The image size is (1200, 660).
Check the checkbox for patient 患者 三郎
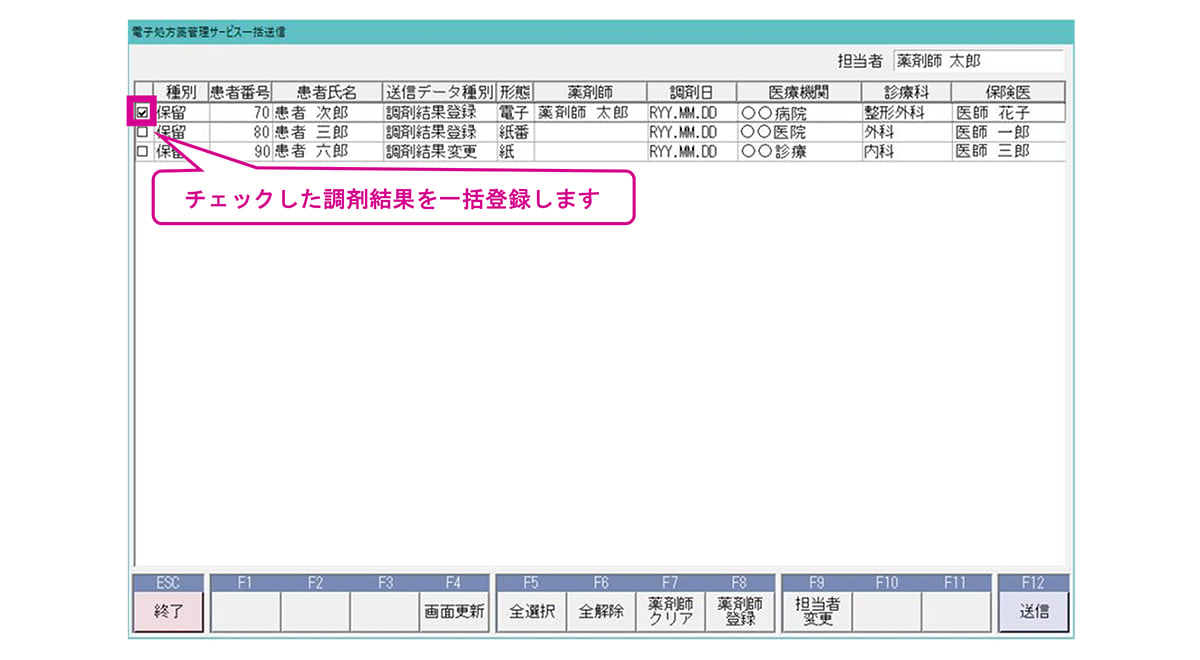coord(142,132)
